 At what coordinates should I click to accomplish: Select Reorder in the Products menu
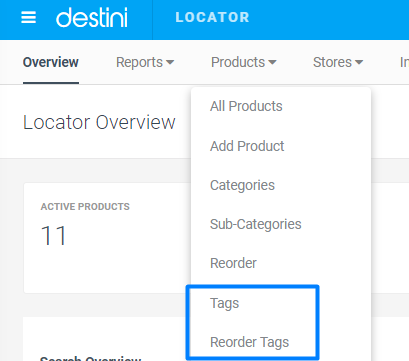[x=233, y=263]
